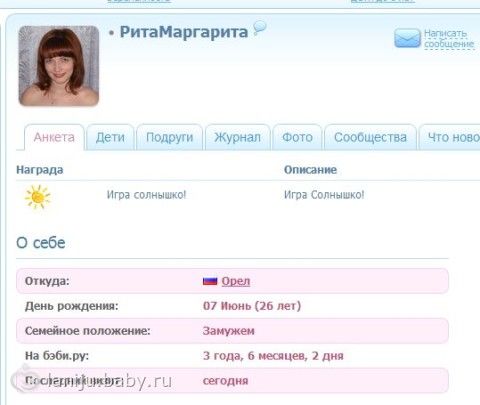Viewport: 480px width, 405px height.
Task: Click the speech bubble icon beside username
Action: pyautogui.click(x=260, y=28)
